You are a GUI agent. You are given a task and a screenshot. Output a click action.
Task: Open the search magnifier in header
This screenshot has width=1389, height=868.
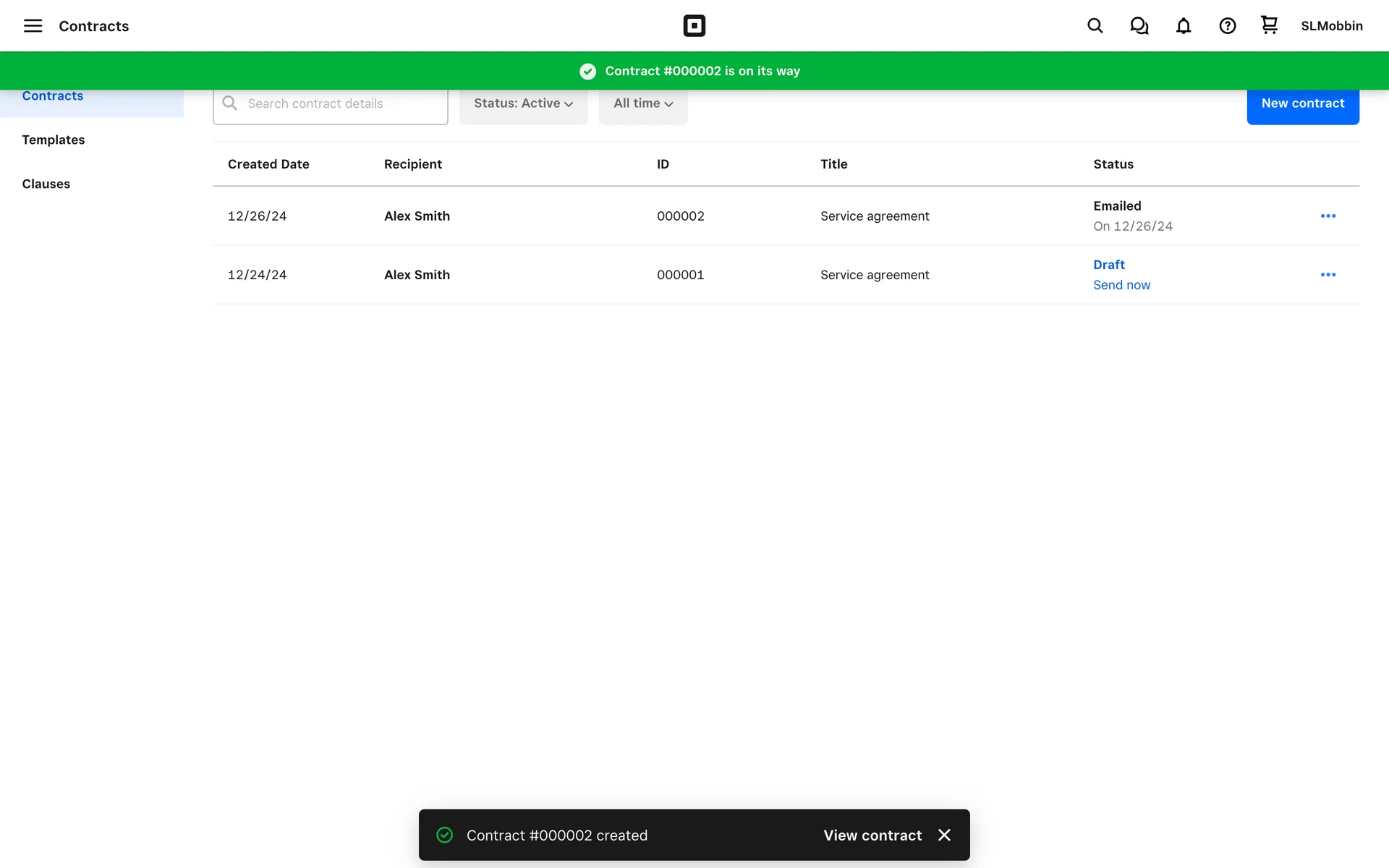(1095, 26)
